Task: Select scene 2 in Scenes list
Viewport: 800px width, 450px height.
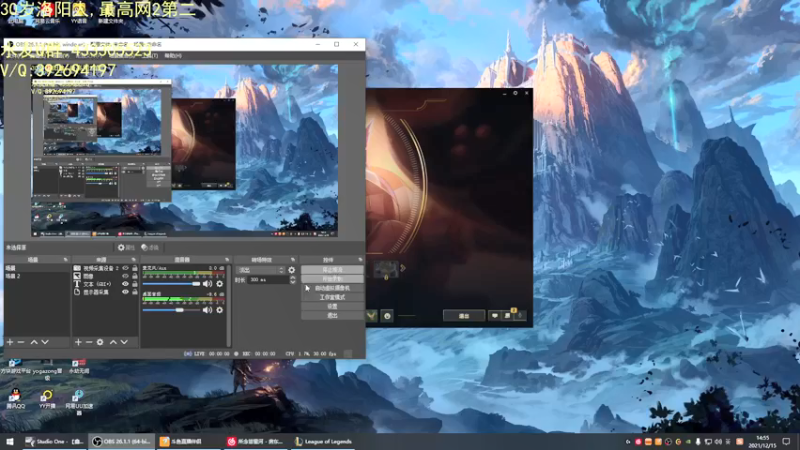Action: click(37, 276)
